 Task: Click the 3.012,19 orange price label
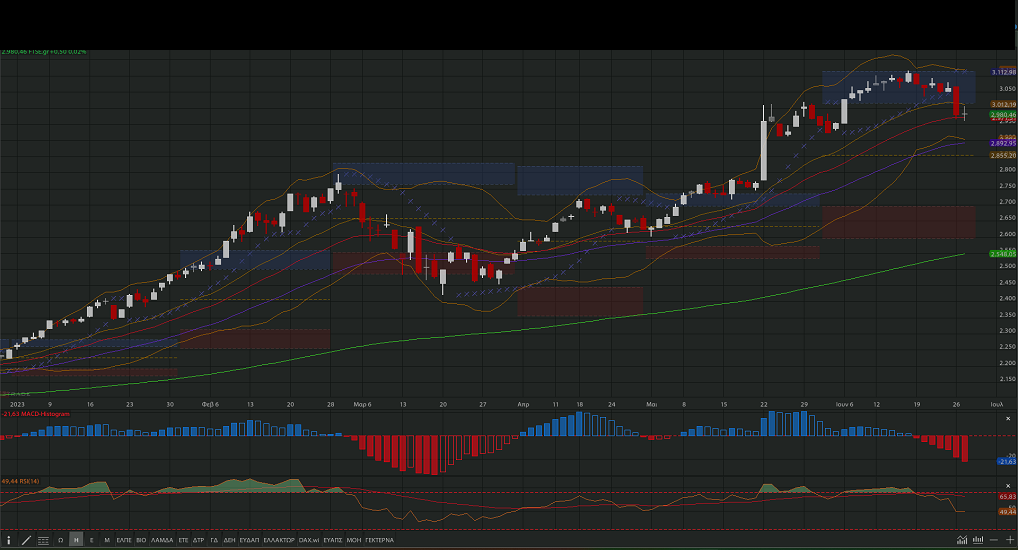tap(1003, 105)
